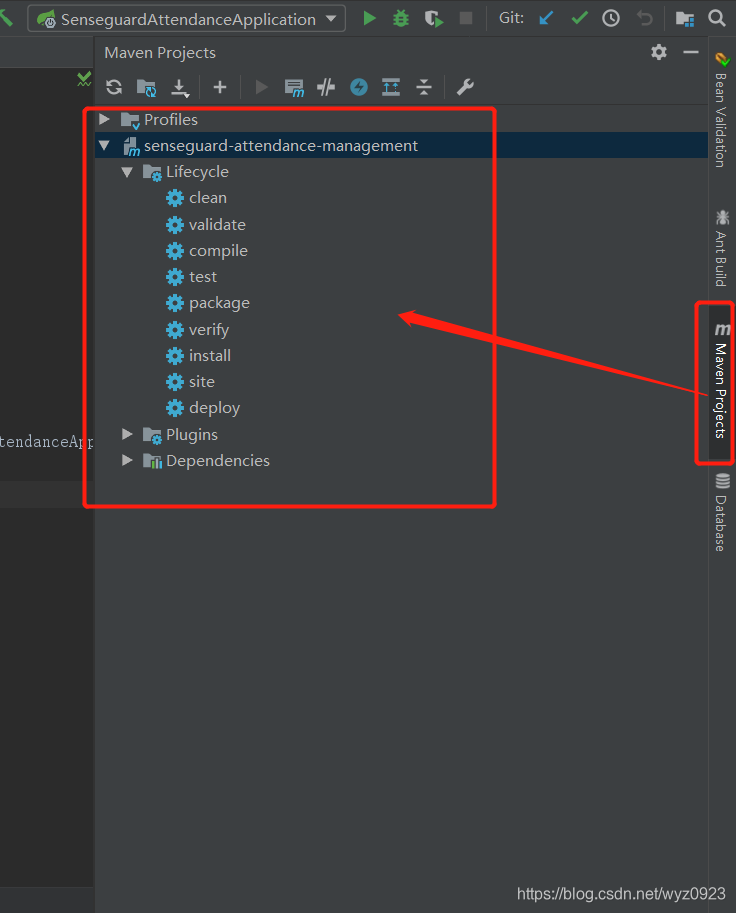Generate sources and update folders

(x=146, y=88)
